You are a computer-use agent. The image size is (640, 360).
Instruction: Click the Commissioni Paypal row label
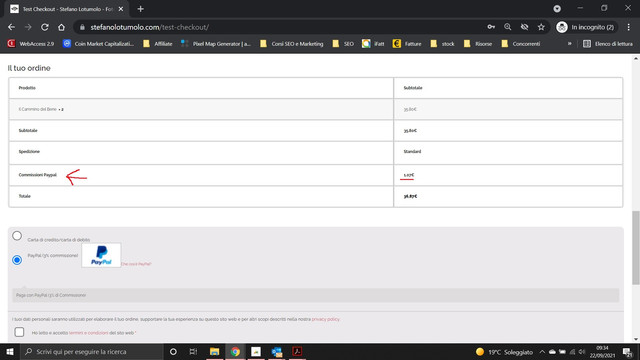tap(38, 175)
